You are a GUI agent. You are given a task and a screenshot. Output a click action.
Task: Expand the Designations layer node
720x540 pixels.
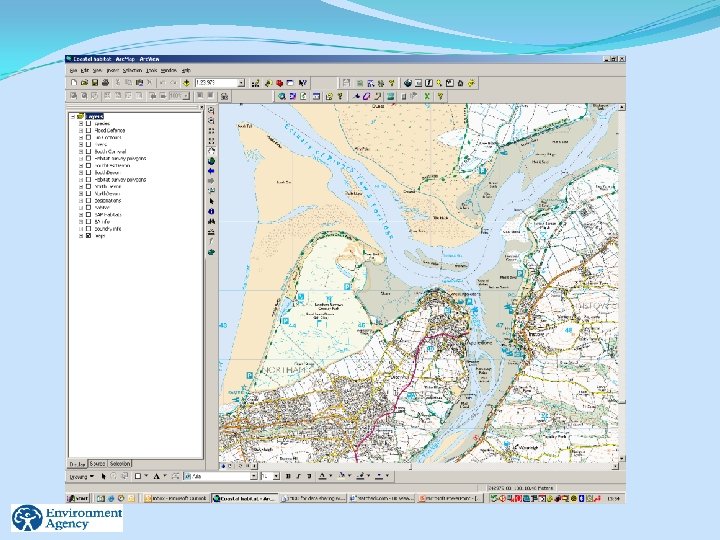click(81, 201)
